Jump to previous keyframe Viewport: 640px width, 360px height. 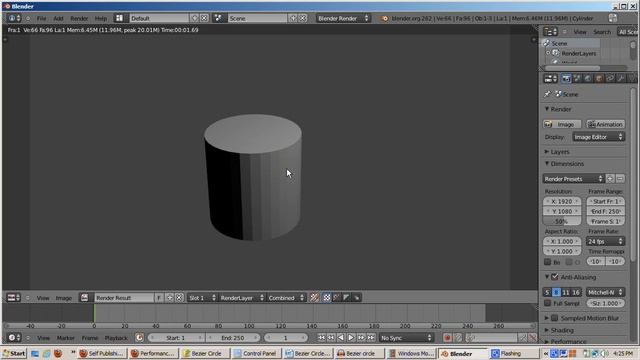pos(331,338)
